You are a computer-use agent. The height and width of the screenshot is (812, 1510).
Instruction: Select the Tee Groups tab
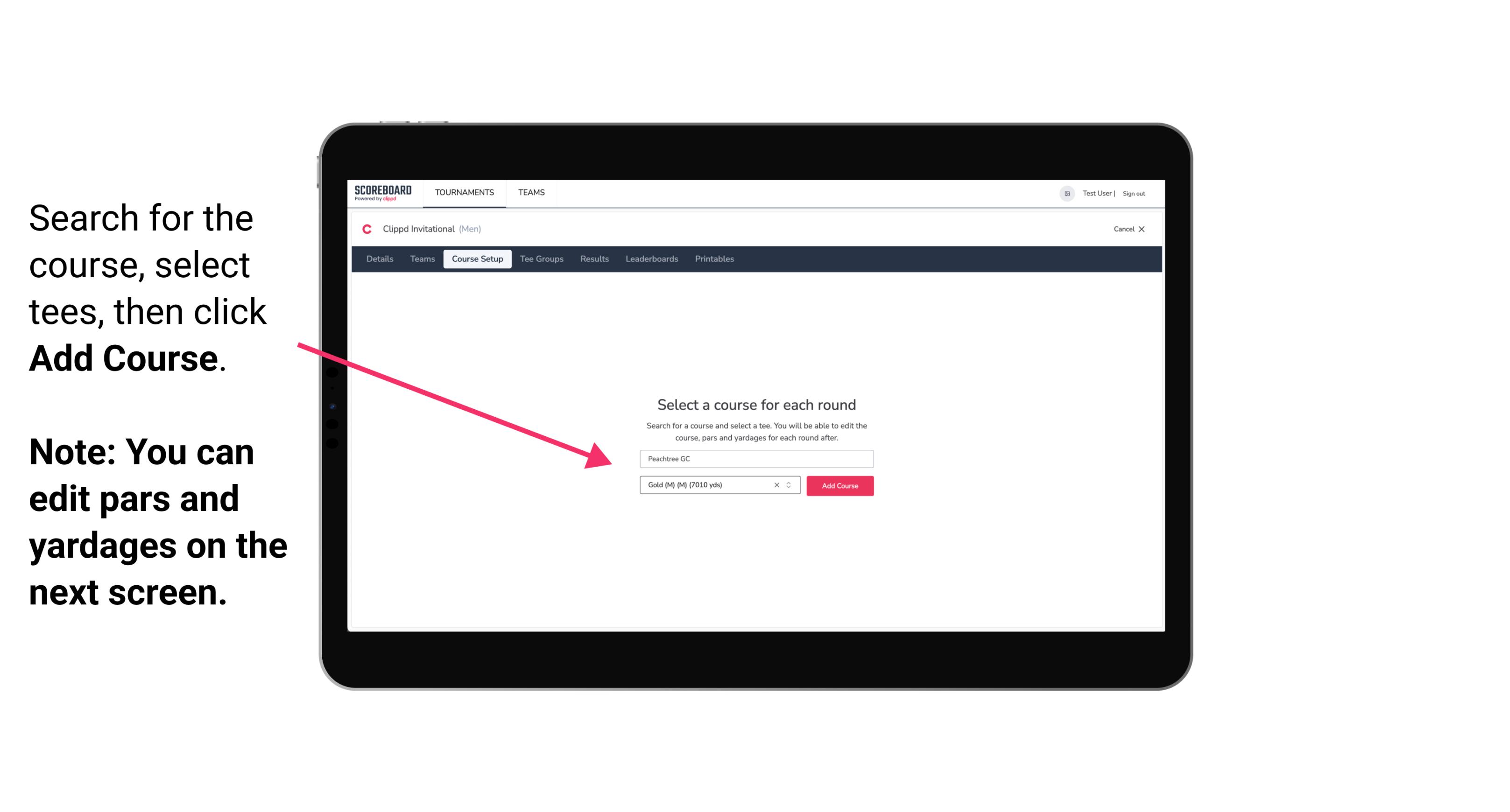(540, 259)
